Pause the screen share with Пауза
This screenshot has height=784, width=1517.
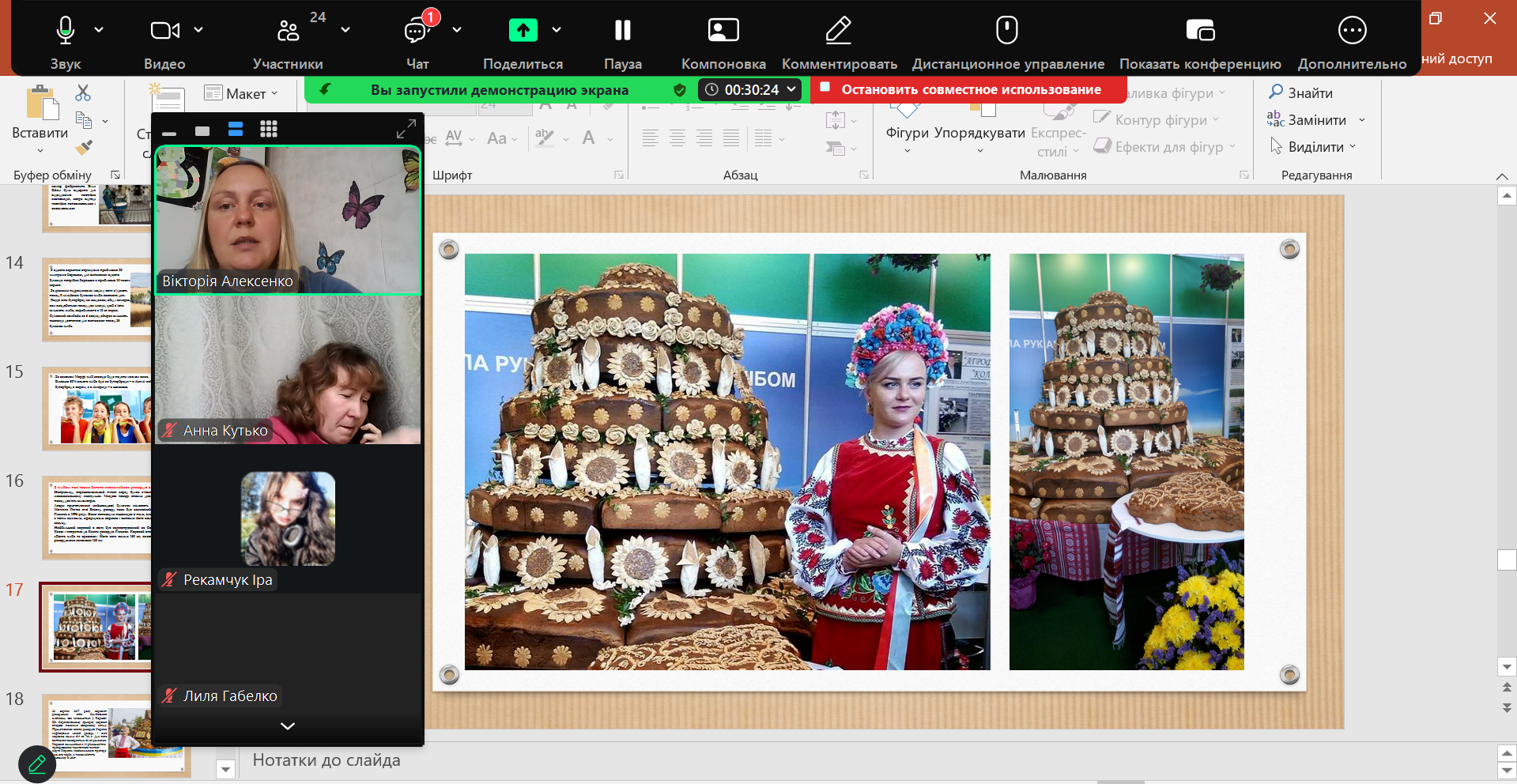622,31
